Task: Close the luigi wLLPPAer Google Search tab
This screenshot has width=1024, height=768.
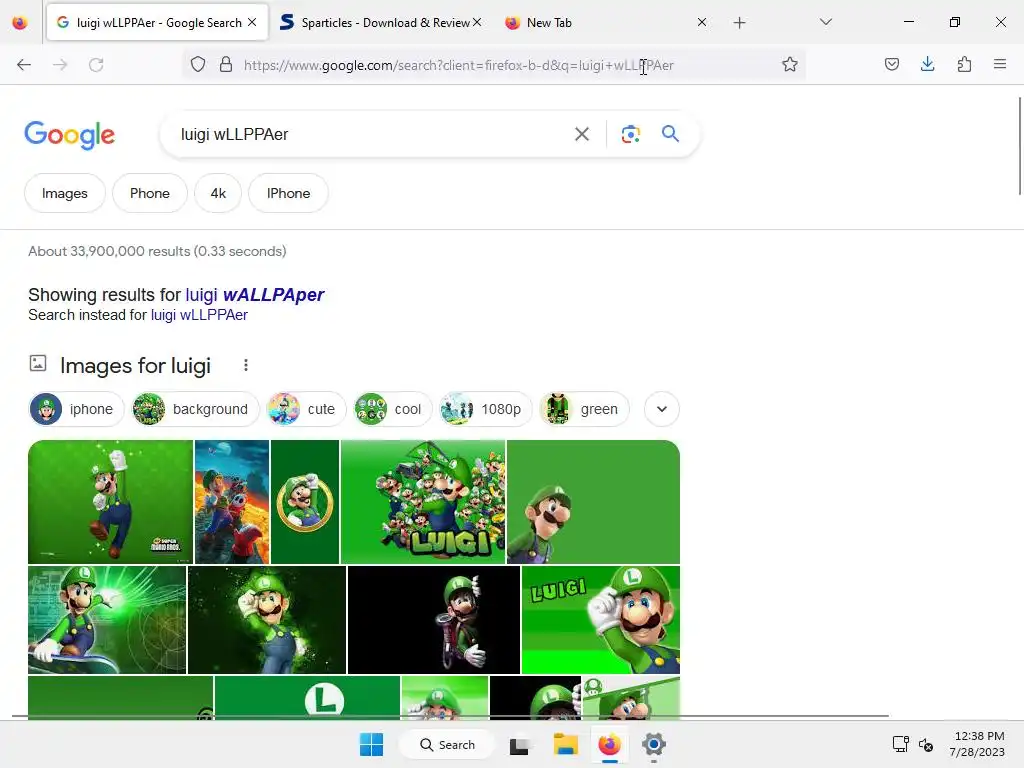Action: 252,23
